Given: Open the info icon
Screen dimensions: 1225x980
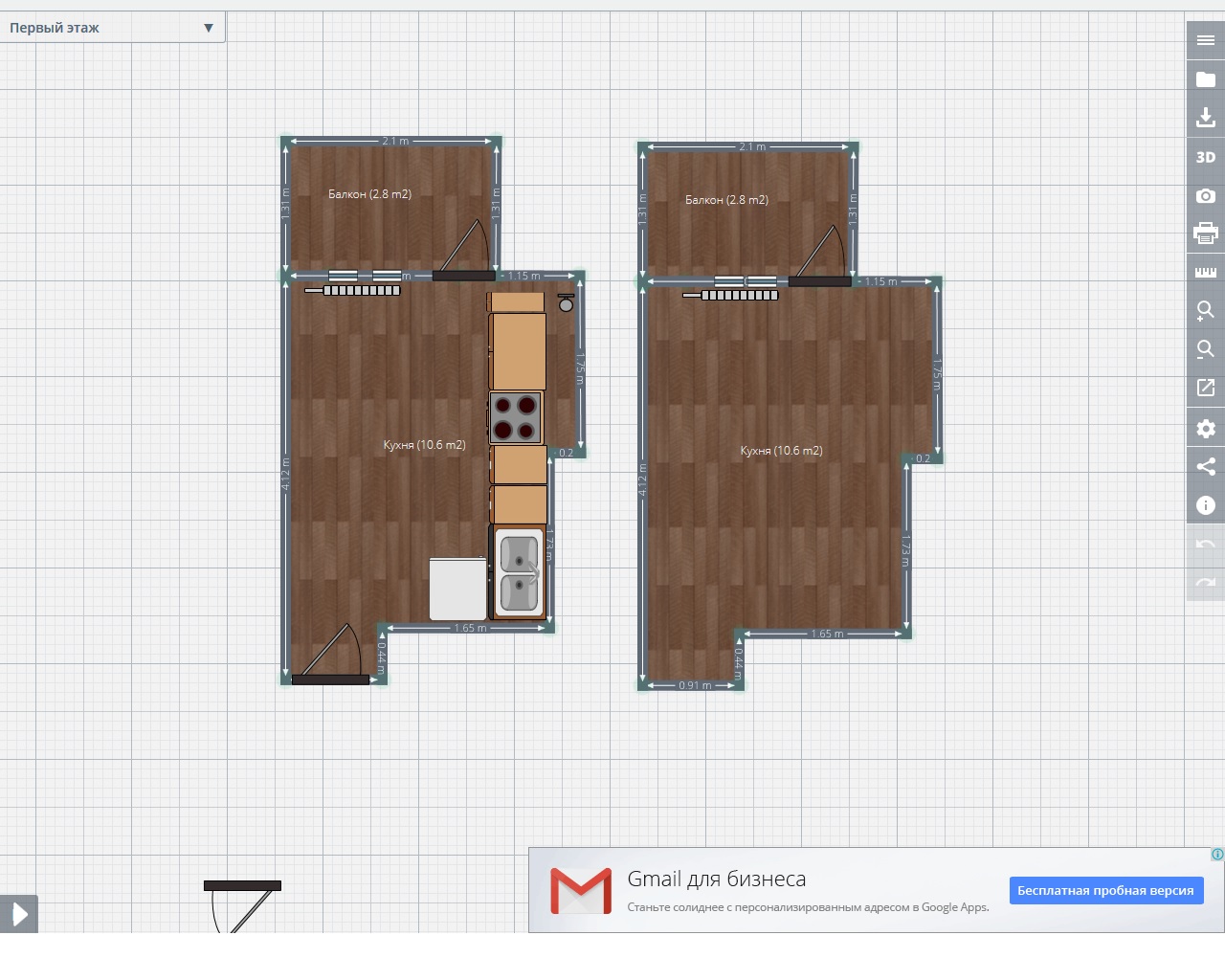Looking at the screenshot, I should point(1206,505).
